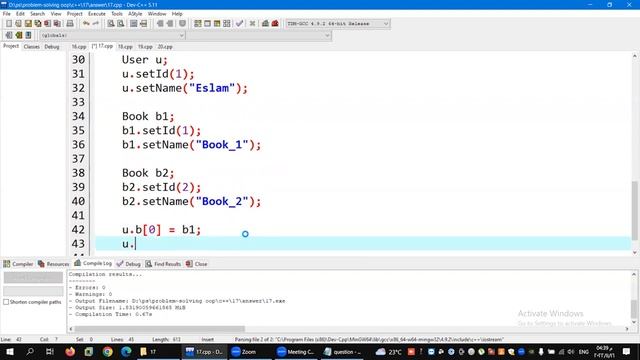Click the Close file toolbar icon
This screenshot has height=360, width=640.
coord(48,24)
